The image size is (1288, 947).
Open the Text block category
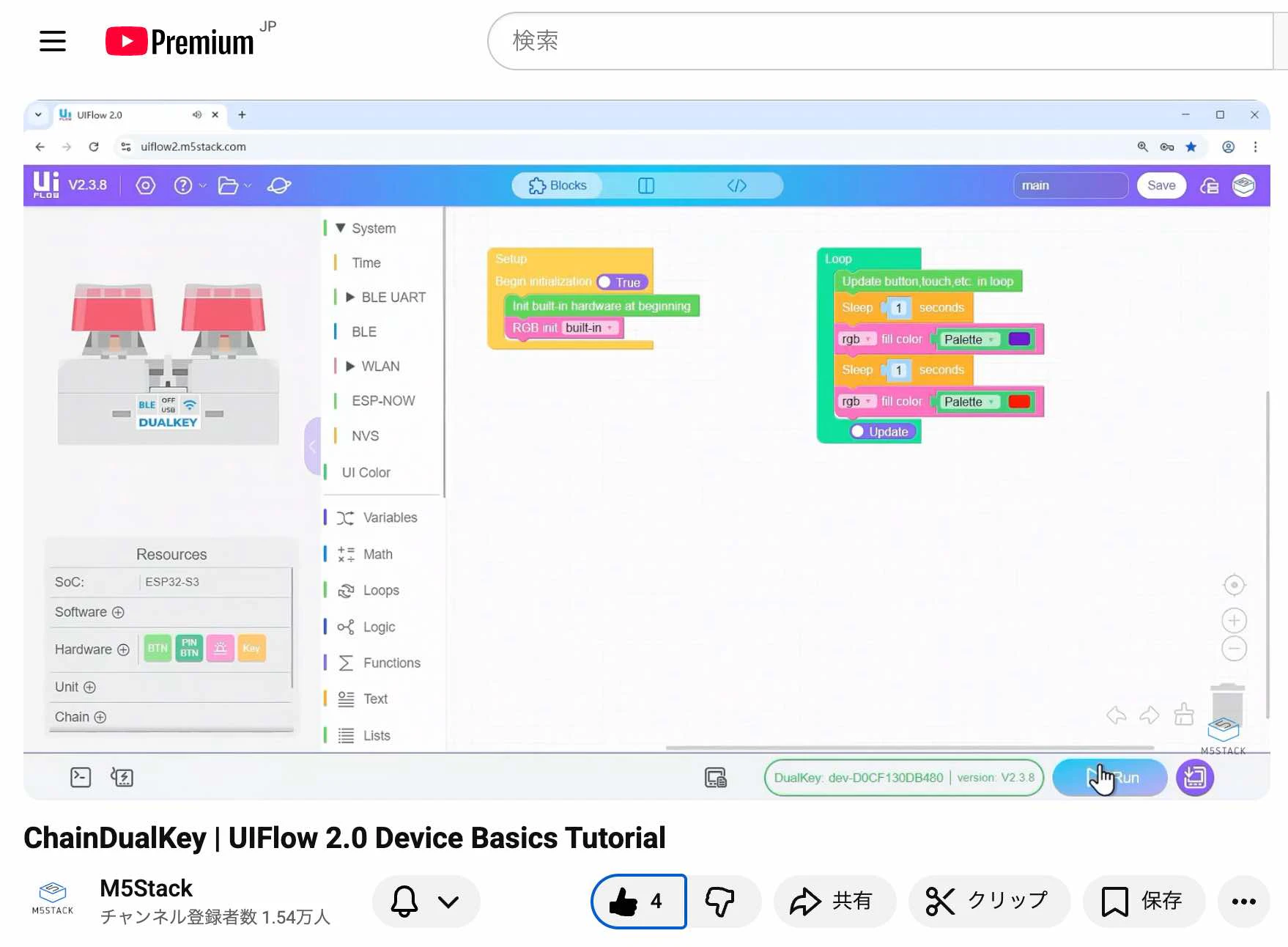pyautogui.click(x=363, y=699)
